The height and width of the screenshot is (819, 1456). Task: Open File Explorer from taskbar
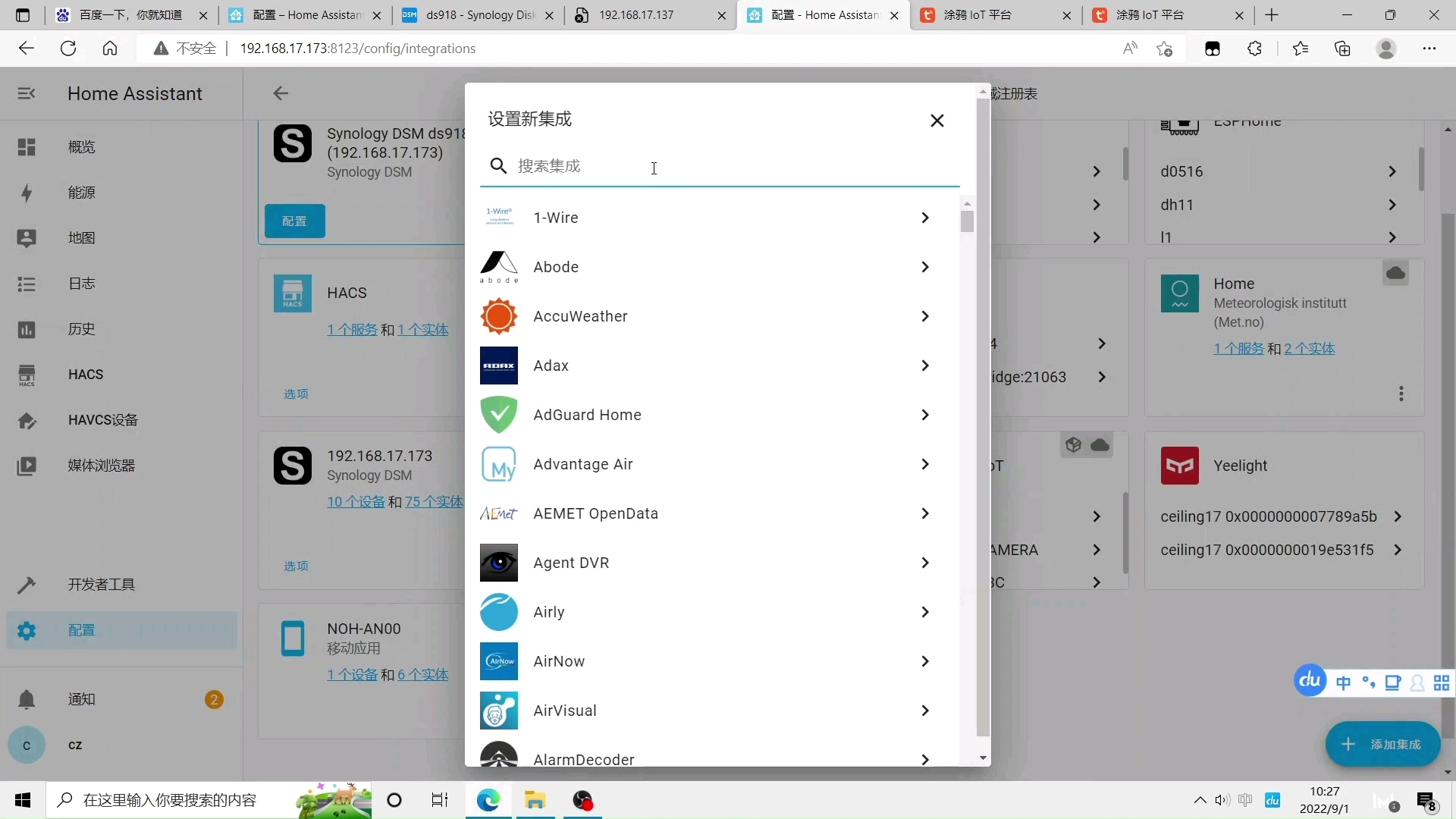(535, 800)
